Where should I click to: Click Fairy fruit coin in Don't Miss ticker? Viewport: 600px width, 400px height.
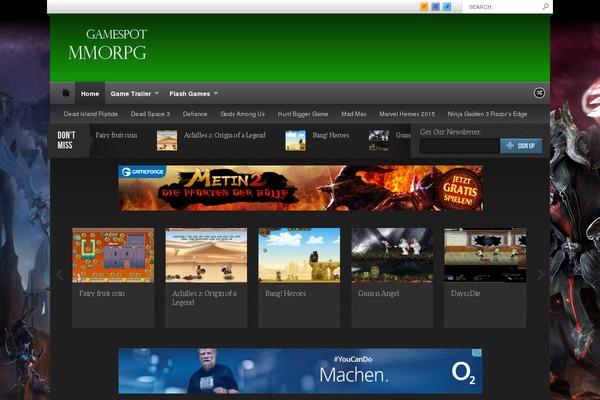tap(116, 135)
